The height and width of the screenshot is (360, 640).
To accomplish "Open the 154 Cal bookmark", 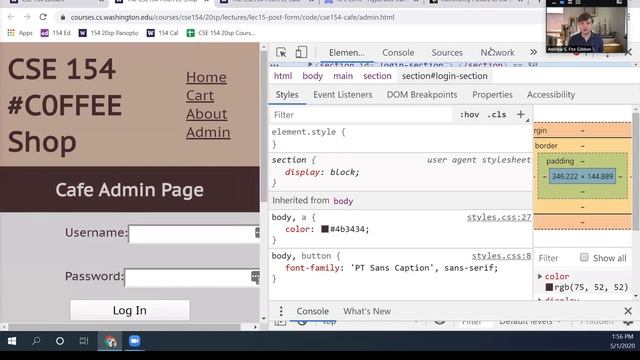I will point(162,33).
